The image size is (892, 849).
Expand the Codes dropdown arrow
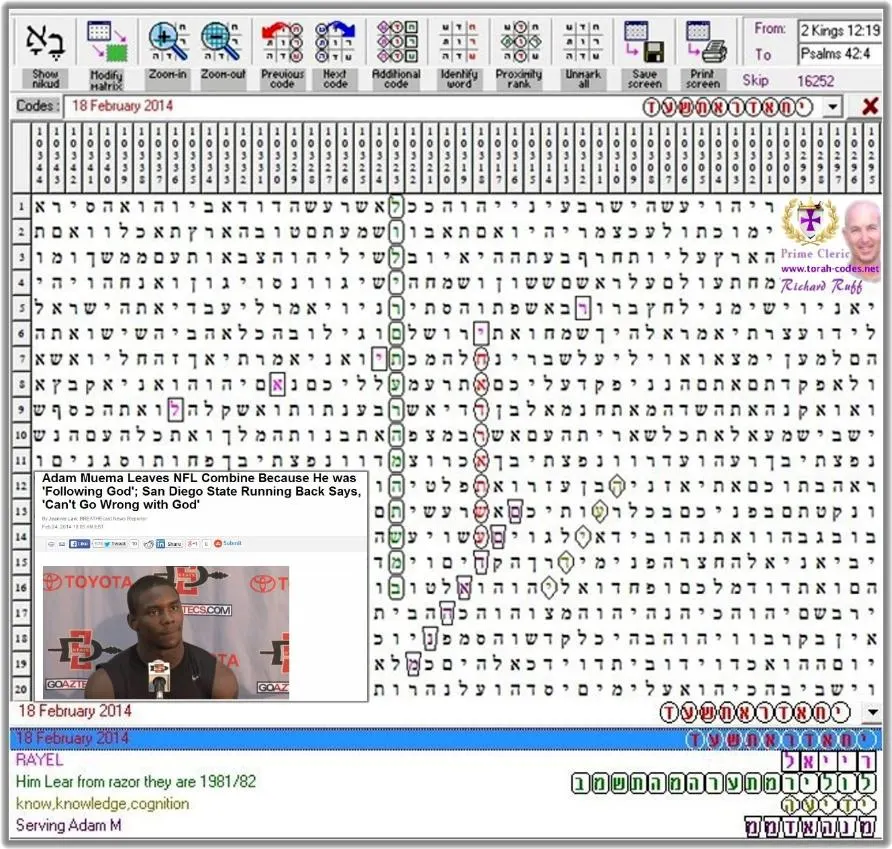[x=833, y=106]
